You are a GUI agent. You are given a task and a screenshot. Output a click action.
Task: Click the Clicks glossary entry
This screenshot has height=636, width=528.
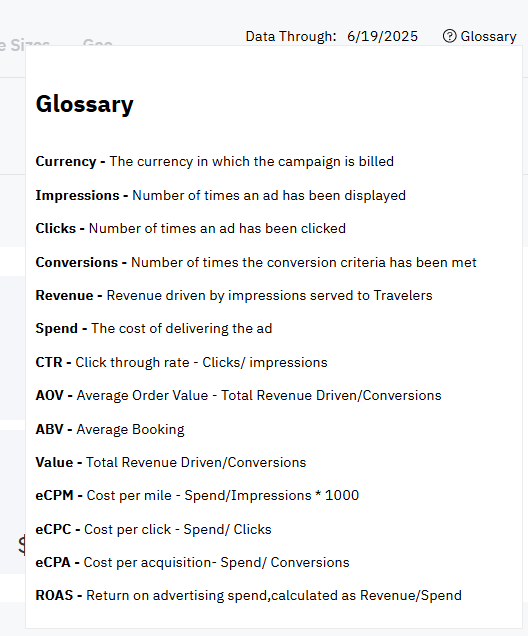191,228
